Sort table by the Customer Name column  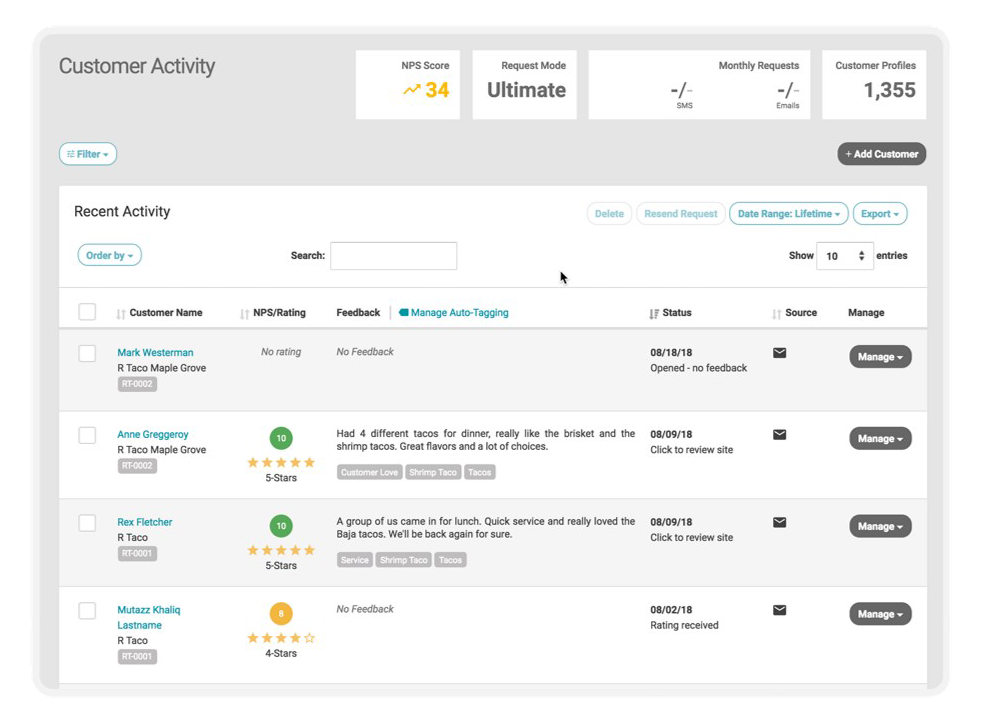click(x=119, y=312)
